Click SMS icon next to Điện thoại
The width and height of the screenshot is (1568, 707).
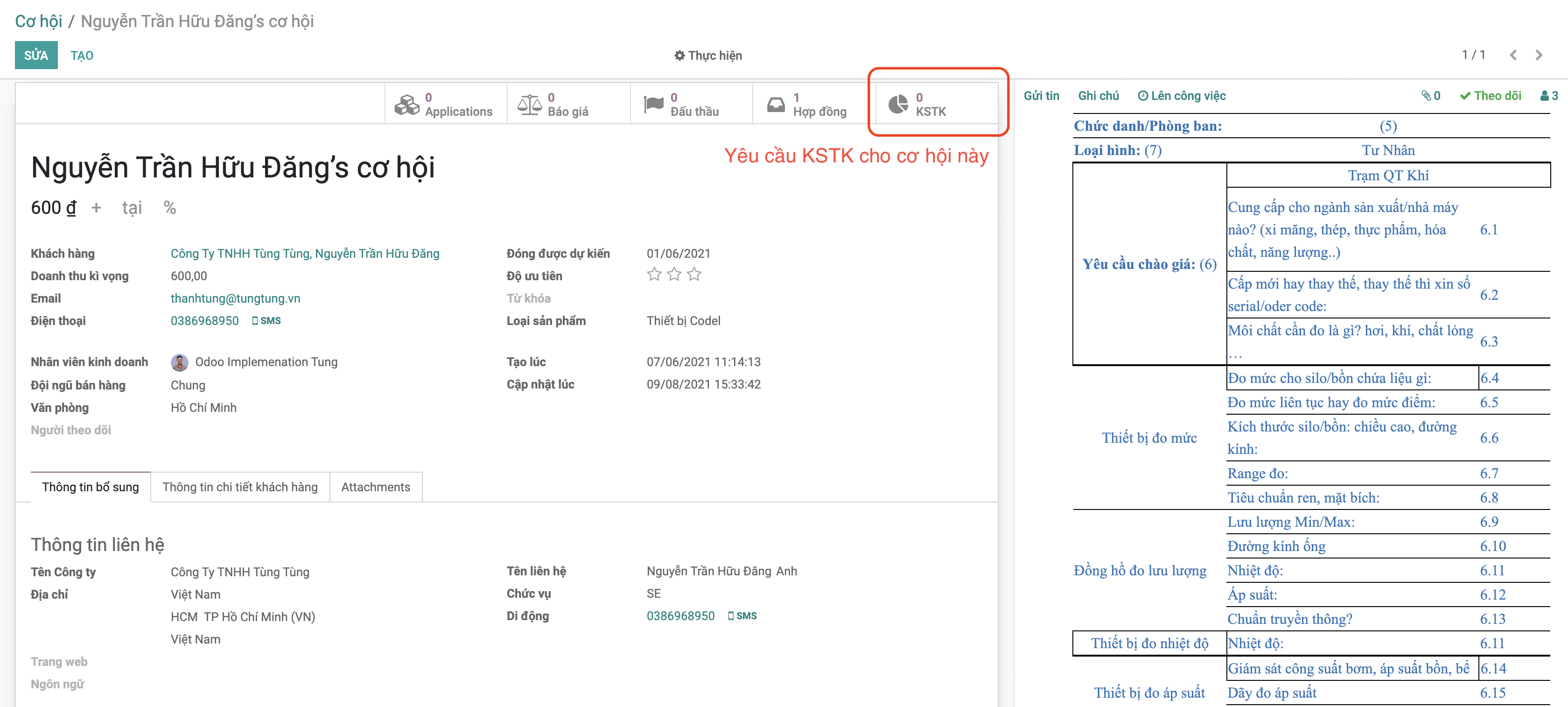[266, 321]
